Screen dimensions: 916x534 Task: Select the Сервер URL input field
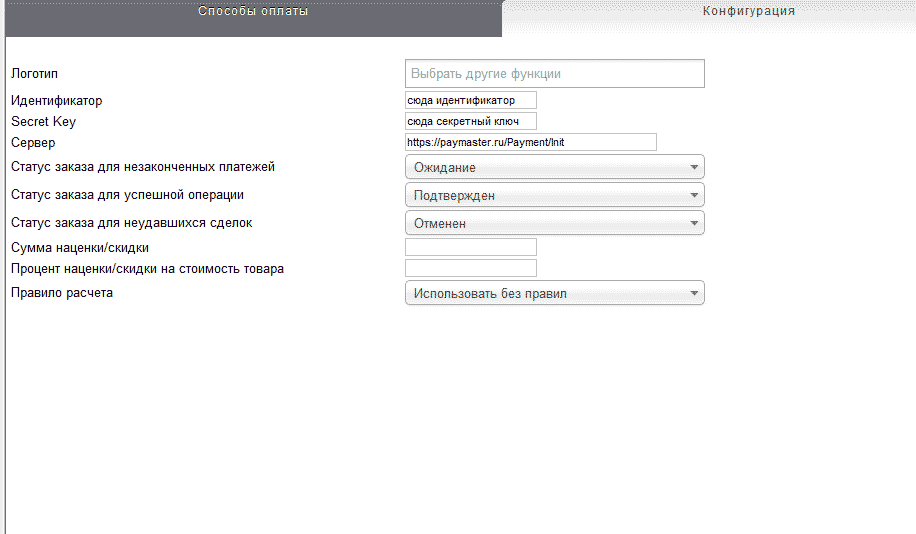click(x=530, y=142)
